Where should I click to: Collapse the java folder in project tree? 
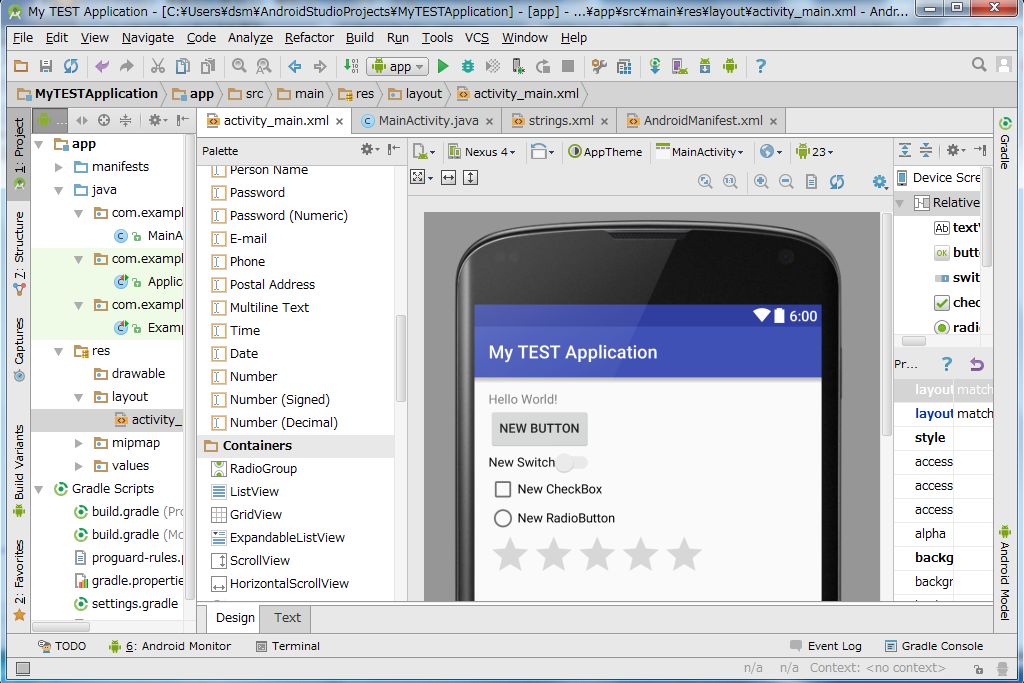pyautogui.click(x=59, y=190)
